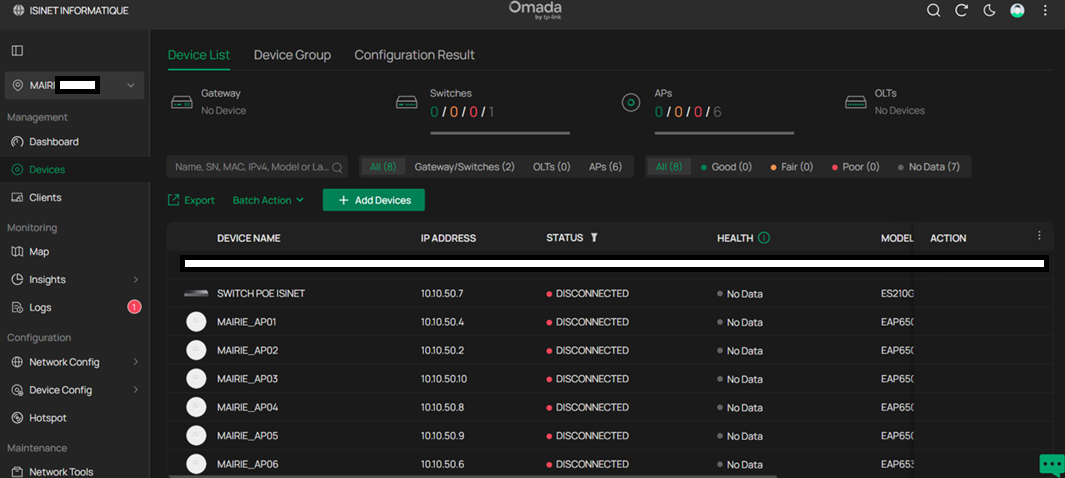Click the OLTs summary icon
Screen dimensions: 1065x478
856,103
